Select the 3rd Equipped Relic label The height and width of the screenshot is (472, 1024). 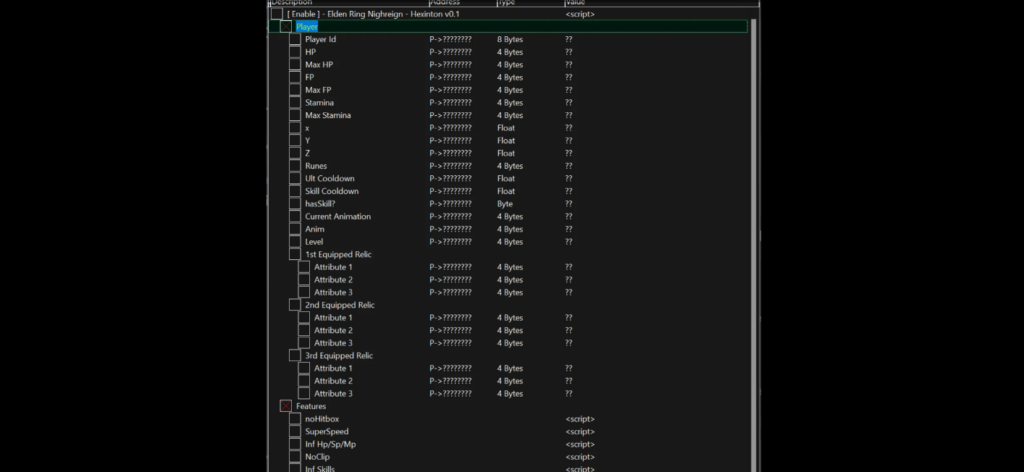click(339, 356)
